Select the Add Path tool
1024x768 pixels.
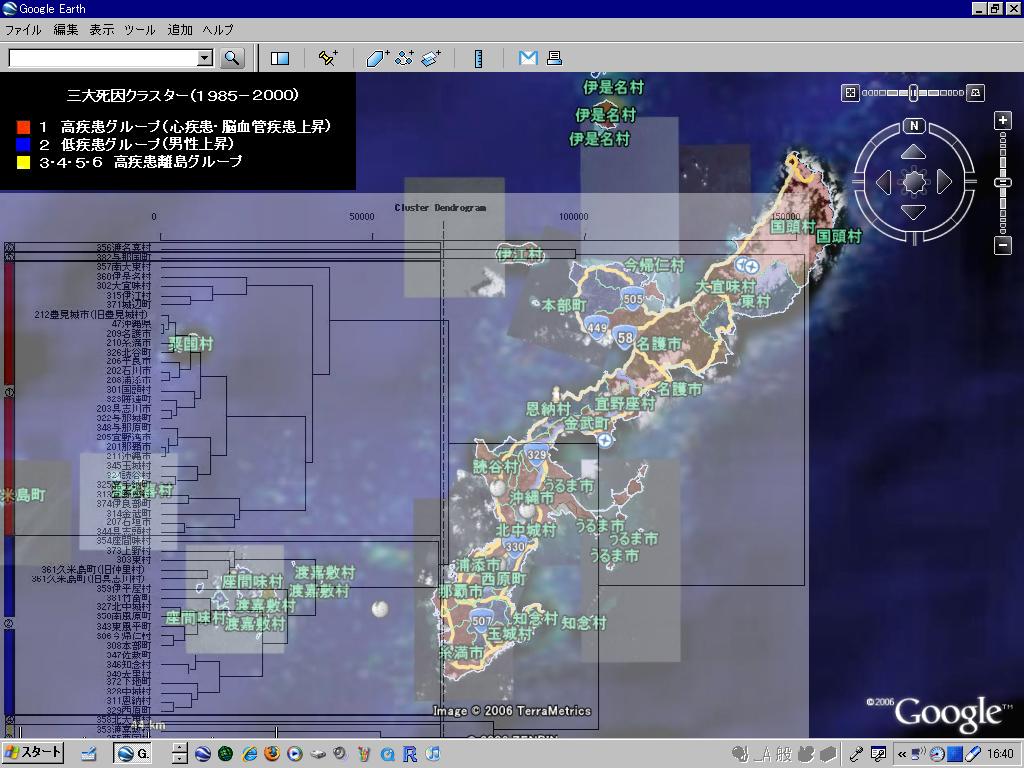404,58
